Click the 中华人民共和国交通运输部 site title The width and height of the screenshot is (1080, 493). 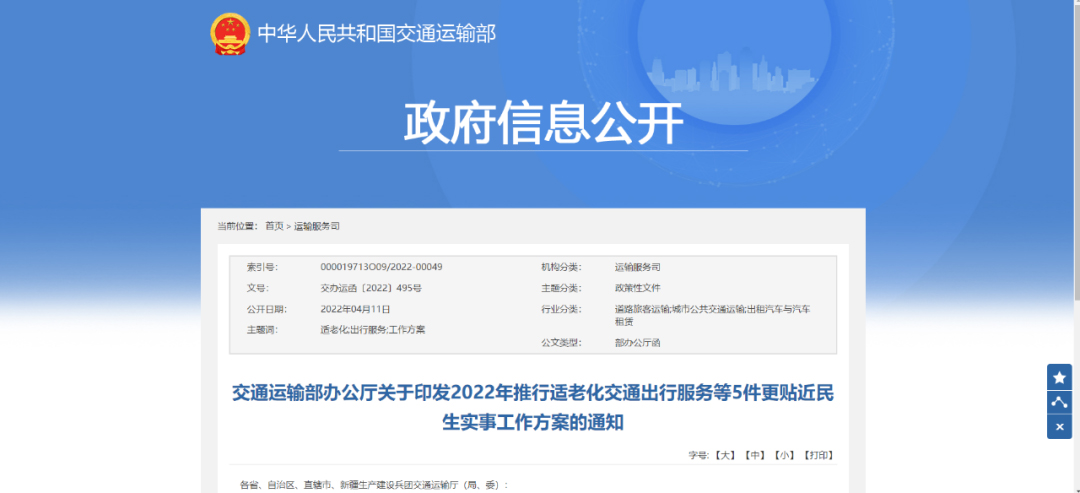click(x=376, y=33)
